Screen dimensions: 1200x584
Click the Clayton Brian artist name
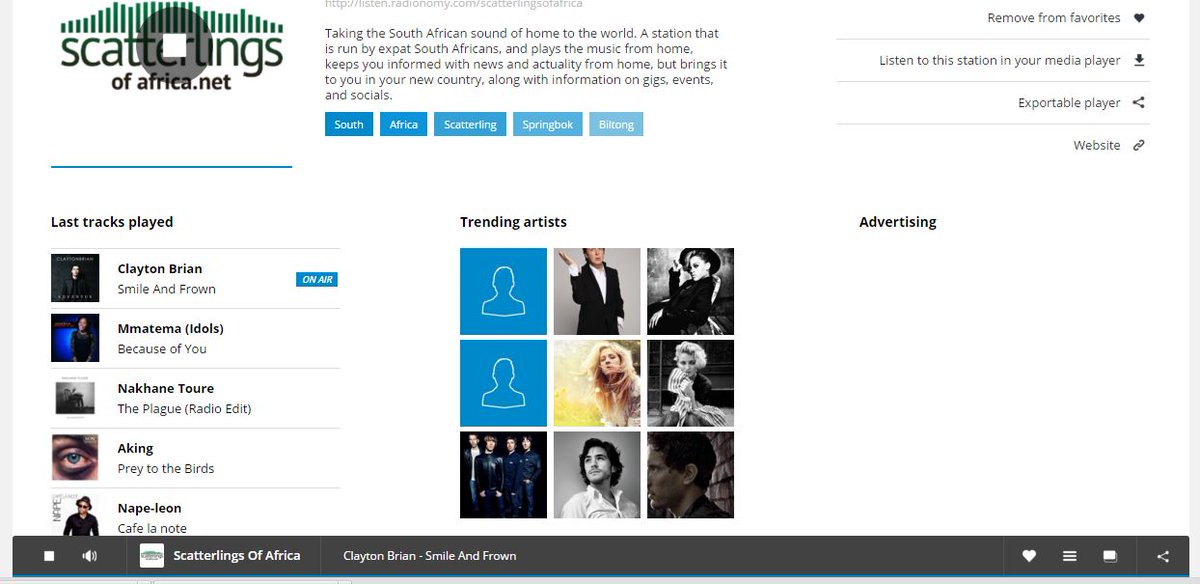tap(160, 268)
